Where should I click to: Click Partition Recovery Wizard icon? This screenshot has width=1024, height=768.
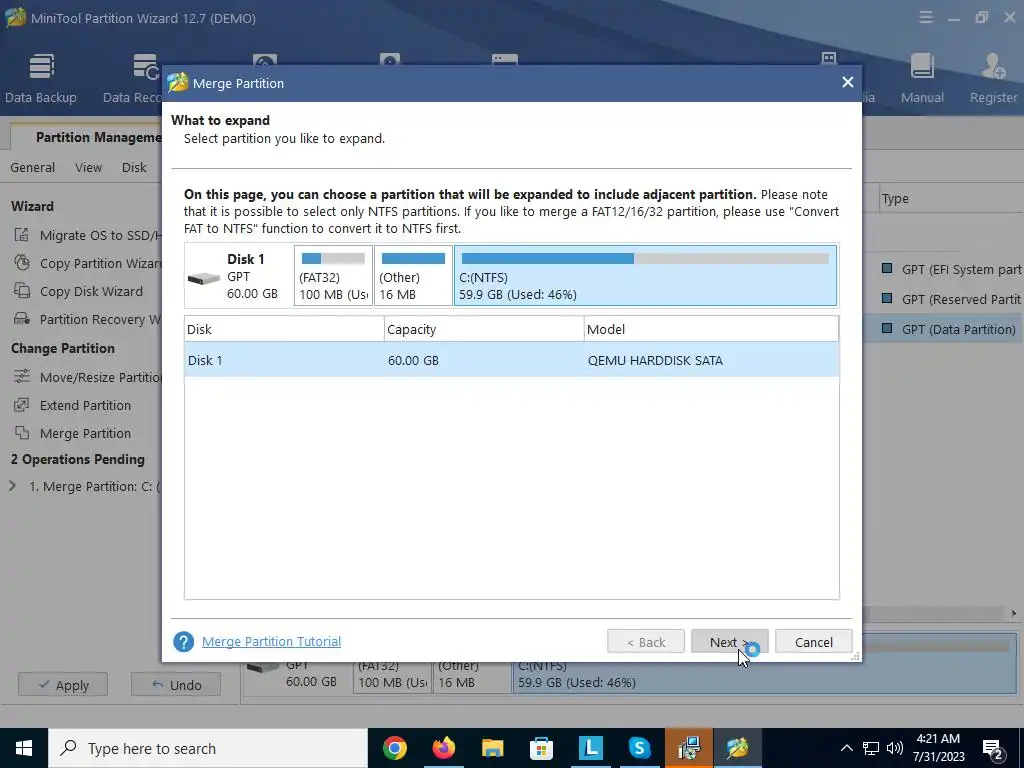point(22,319)
